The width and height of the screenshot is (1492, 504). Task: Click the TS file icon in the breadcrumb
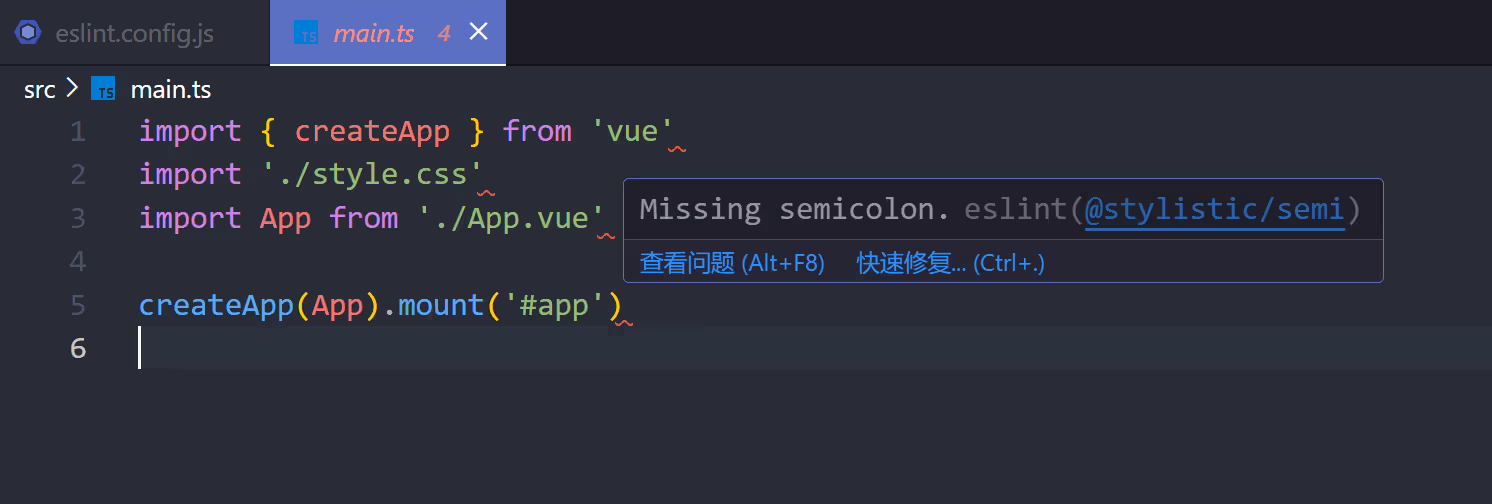click(x=103, y=89)
